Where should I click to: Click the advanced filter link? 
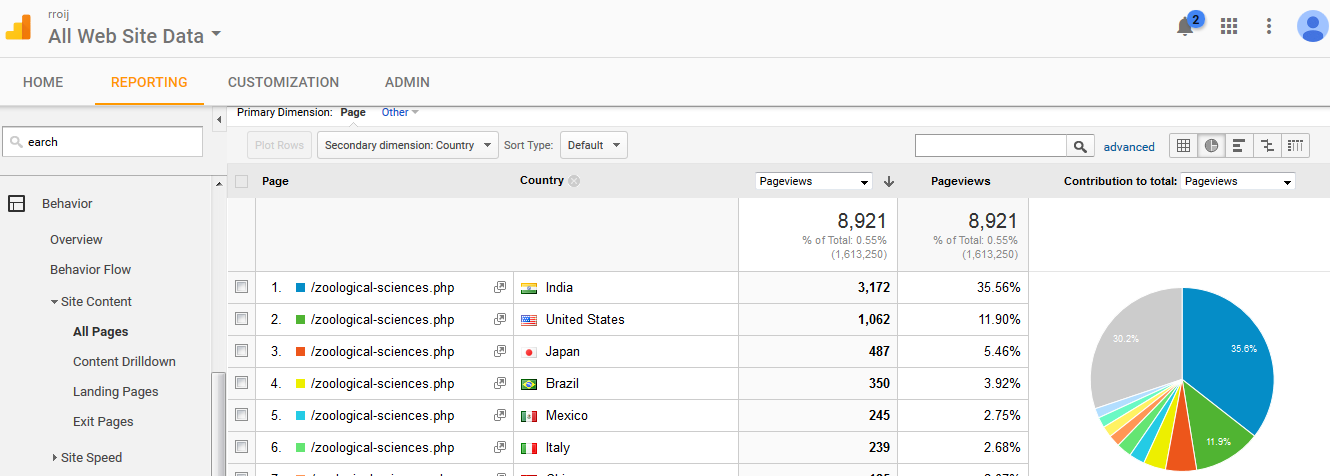[x=1129, y=146]
